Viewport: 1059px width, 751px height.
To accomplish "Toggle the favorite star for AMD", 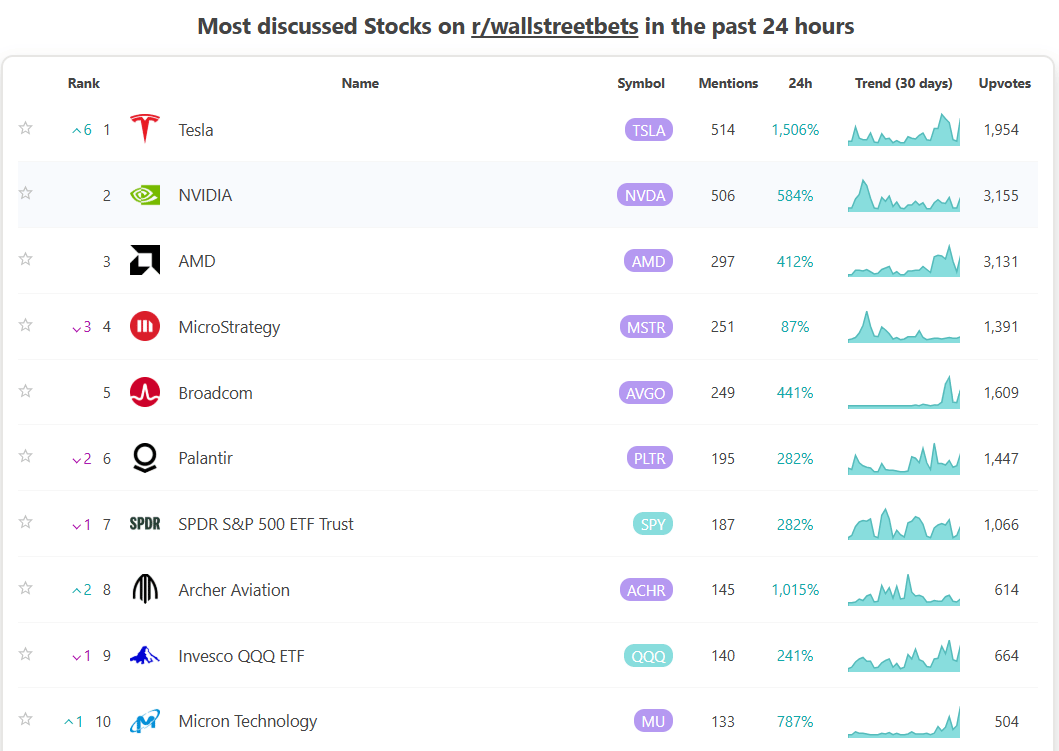I will 26,259.
